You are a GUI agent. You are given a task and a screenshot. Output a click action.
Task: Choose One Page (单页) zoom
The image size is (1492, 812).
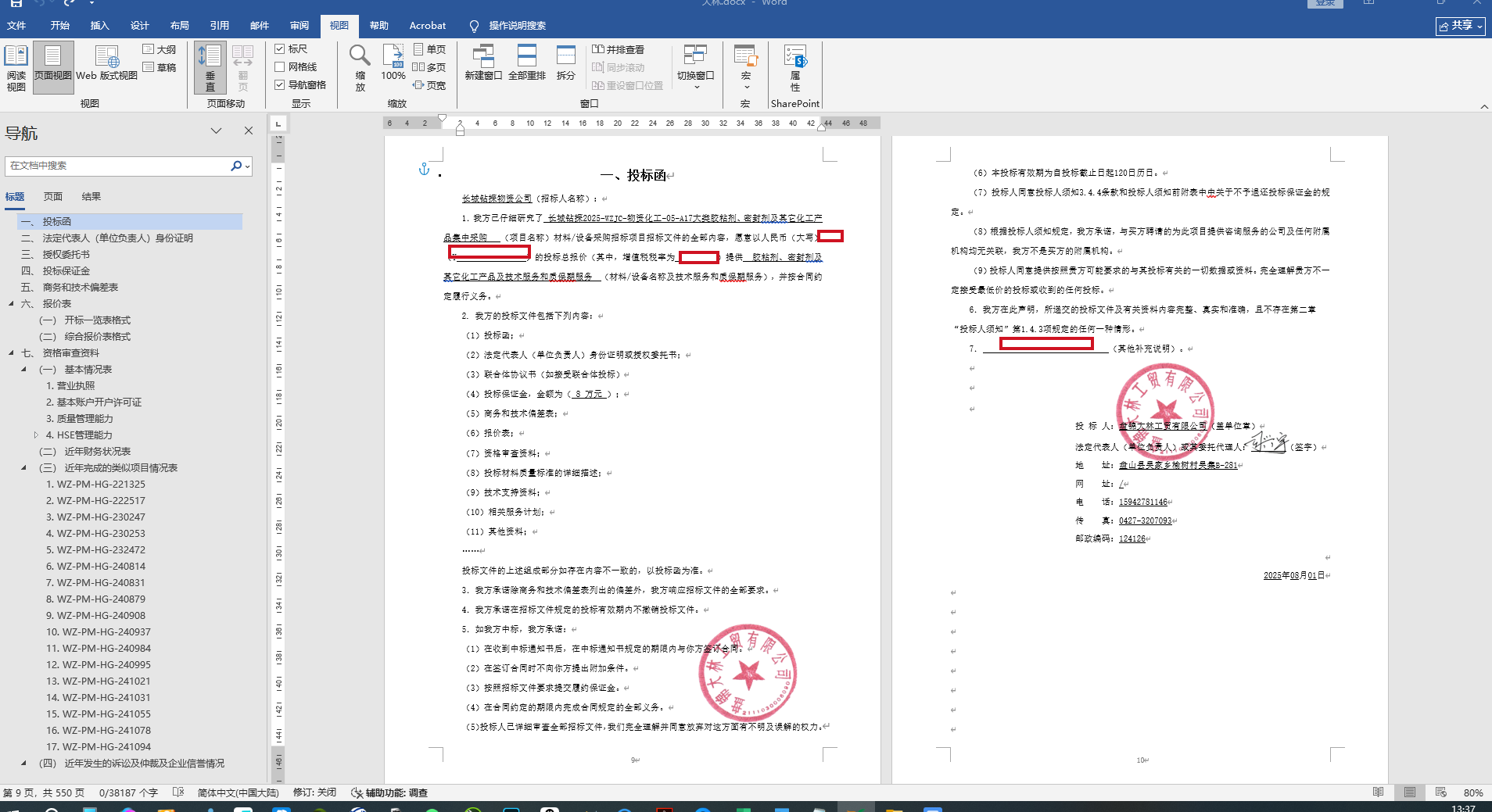coord(429,49)
